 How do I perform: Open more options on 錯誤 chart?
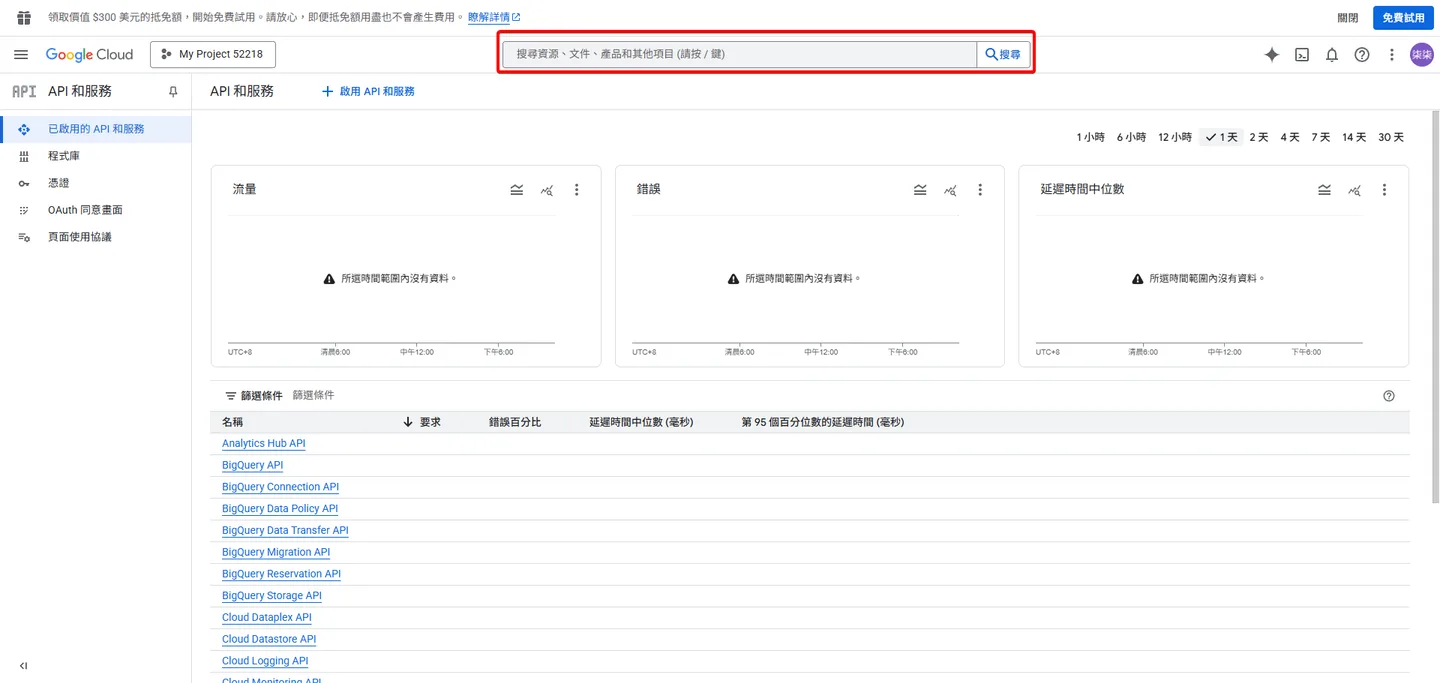pyautogui.click(x=981, y=190)
